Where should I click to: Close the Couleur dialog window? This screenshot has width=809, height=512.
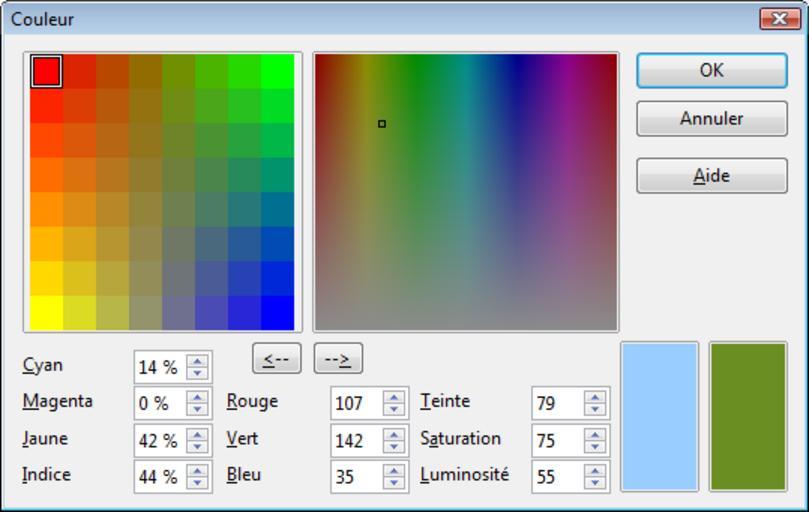coord(779,19)
